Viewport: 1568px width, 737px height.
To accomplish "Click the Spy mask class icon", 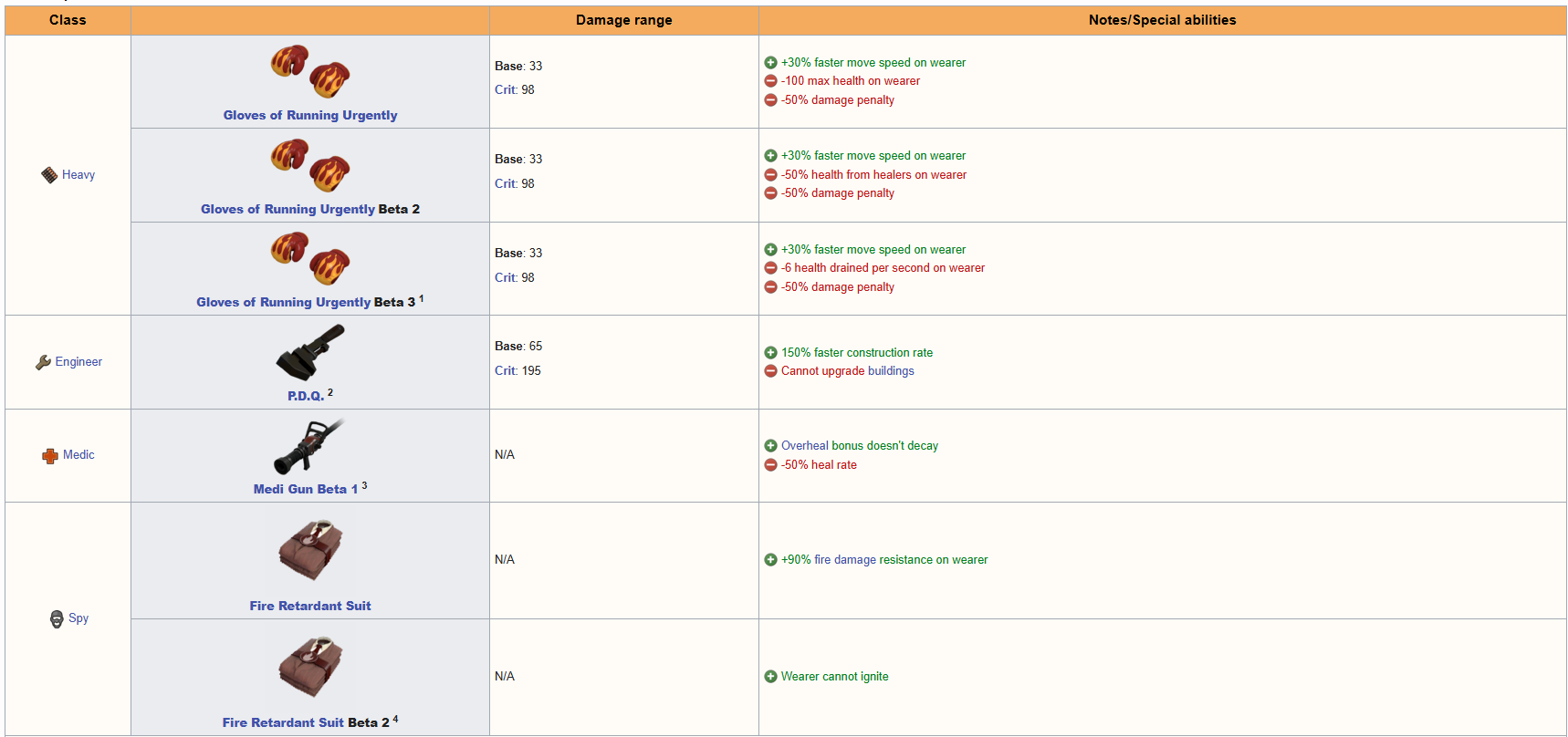I will pyautogui.click(x=57, y=618).
